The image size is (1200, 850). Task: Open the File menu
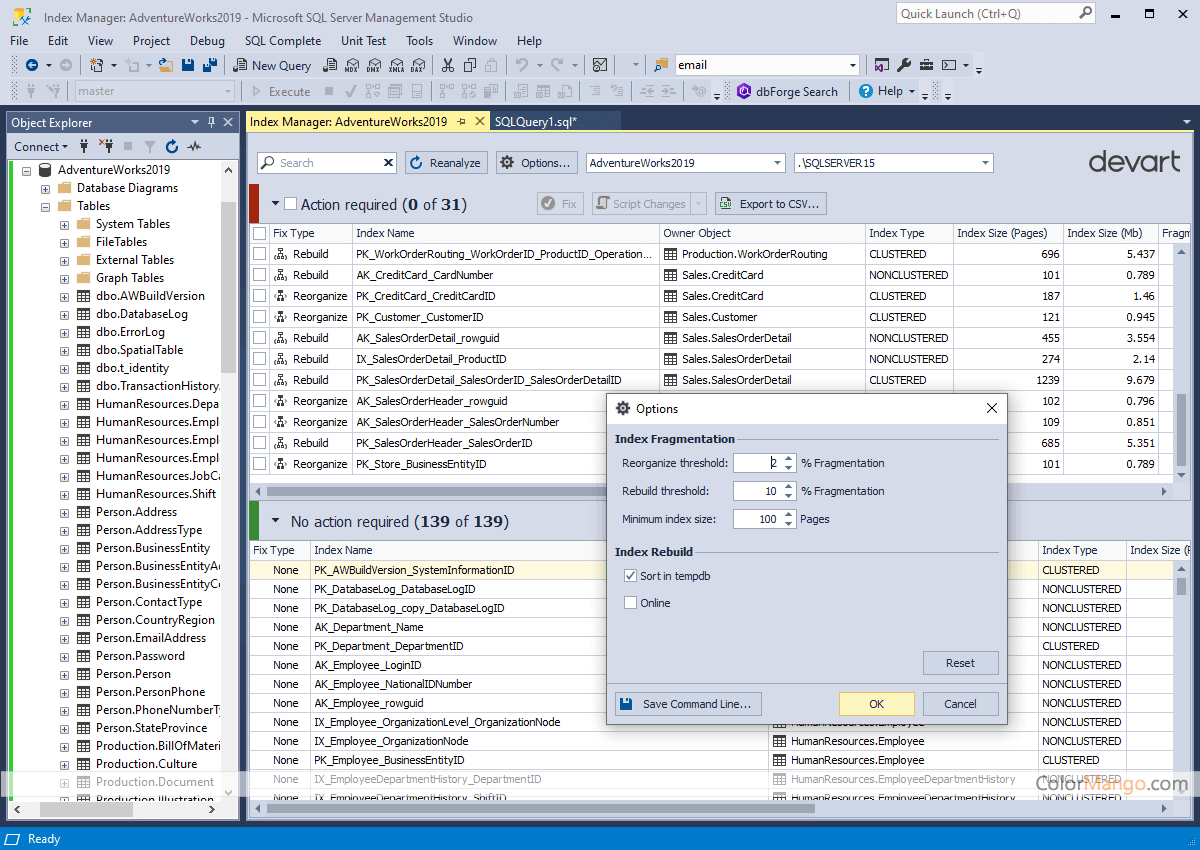19,41
